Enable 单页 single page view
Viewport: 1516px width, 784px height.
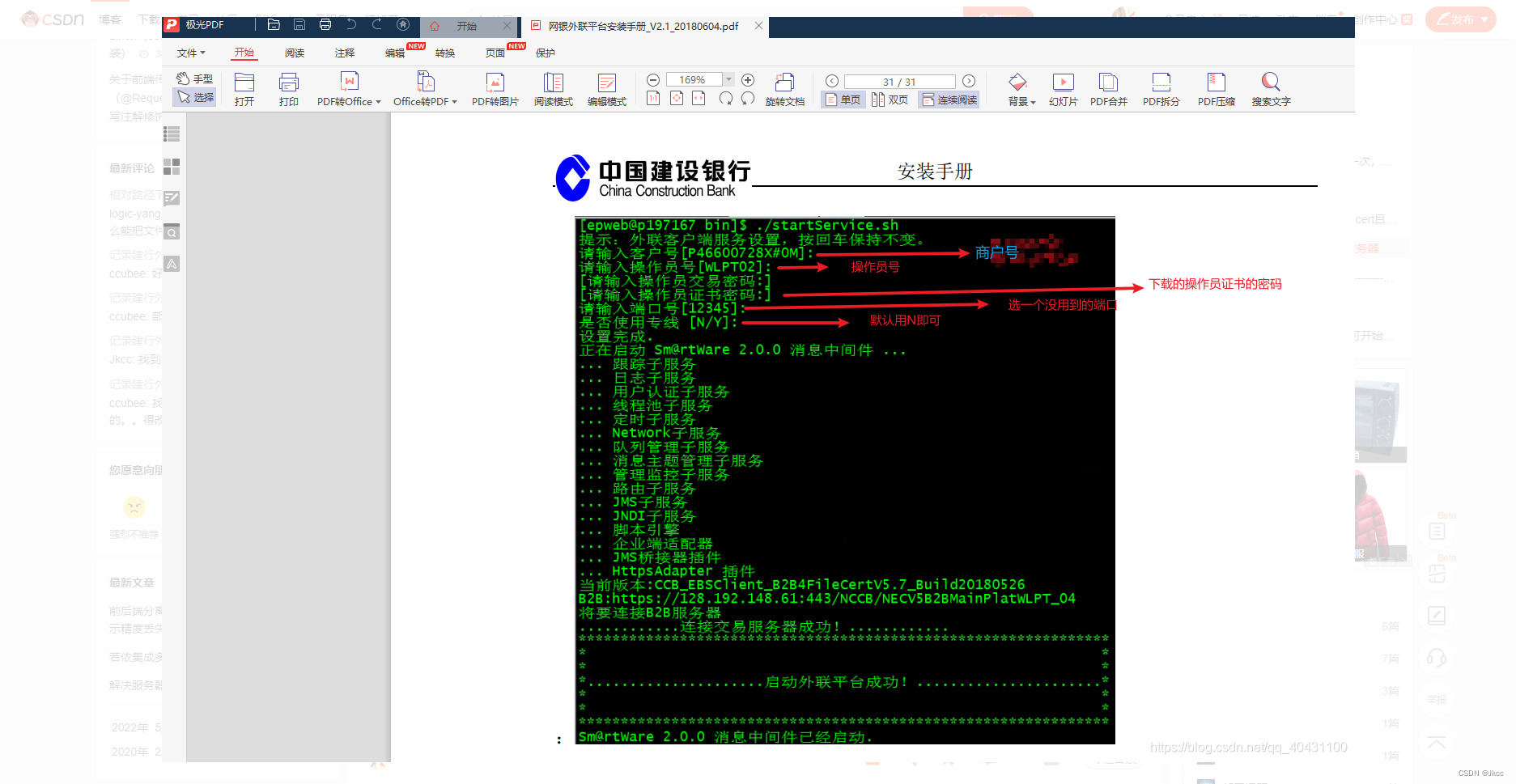[x=843, y=100]
